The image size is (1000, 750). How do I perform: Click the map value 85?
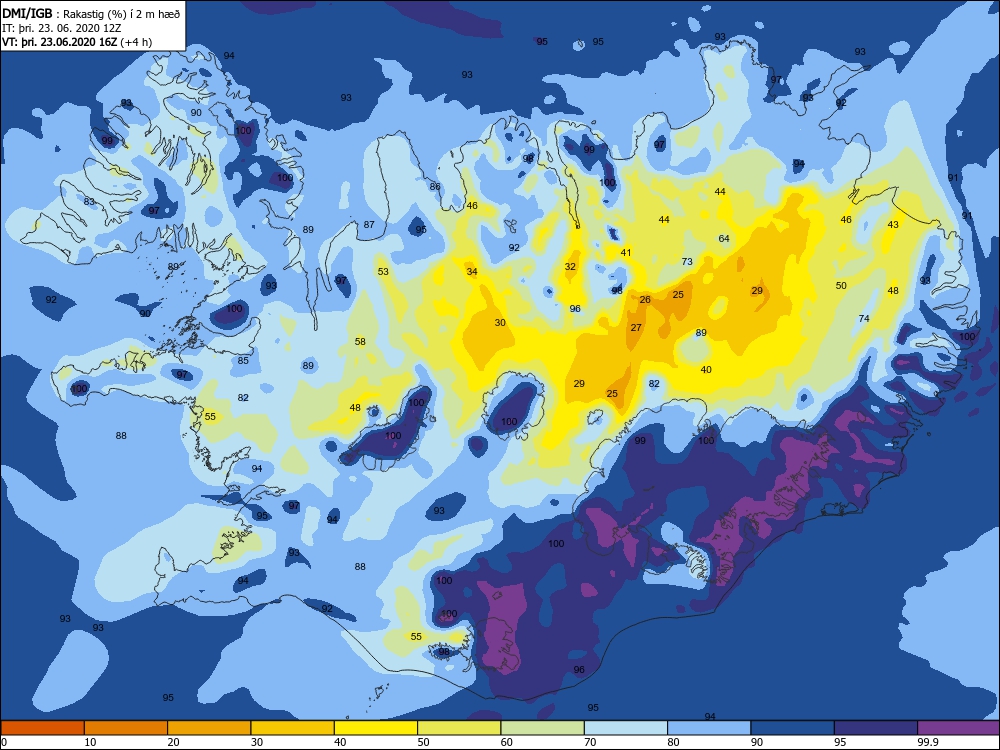243,361
